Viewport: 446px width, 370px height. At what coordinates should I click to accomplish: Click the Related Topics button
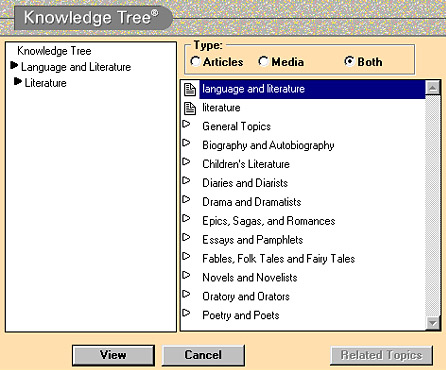pyautogui.click(x=382, y=355)
